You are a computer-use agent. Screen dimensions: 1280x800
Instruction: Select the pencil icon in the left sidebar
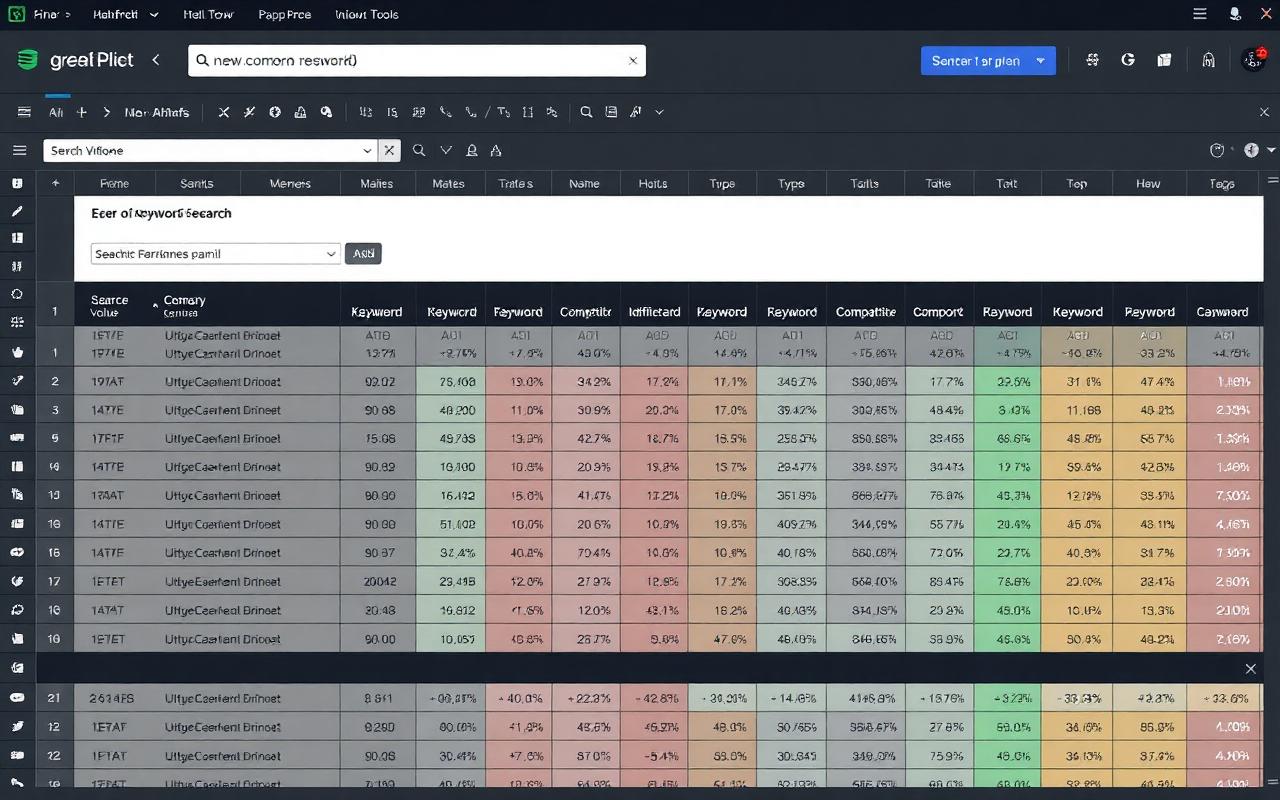coord(17,211)
